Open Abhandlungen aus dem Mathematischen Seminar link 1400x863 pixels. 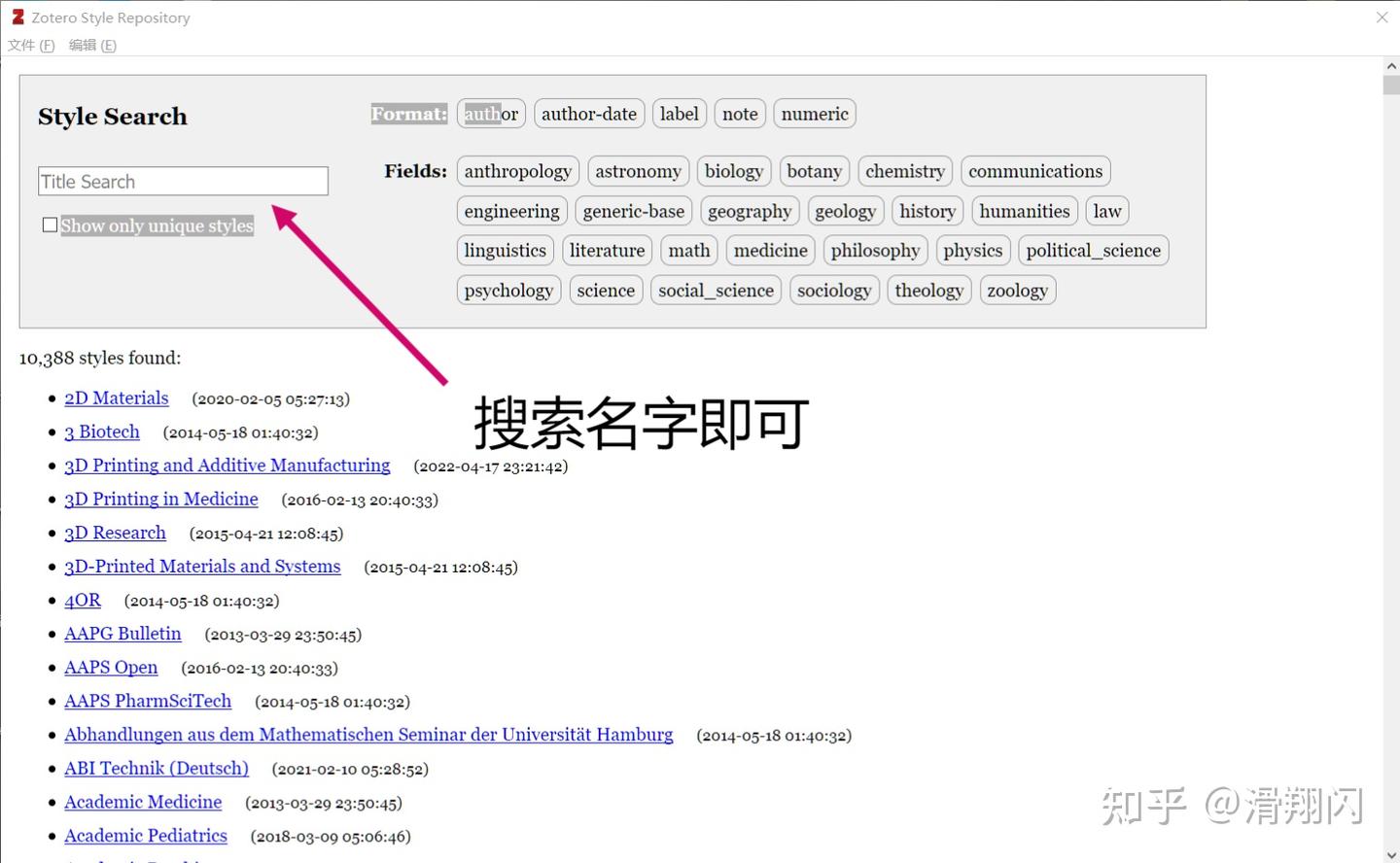(368, 735)
